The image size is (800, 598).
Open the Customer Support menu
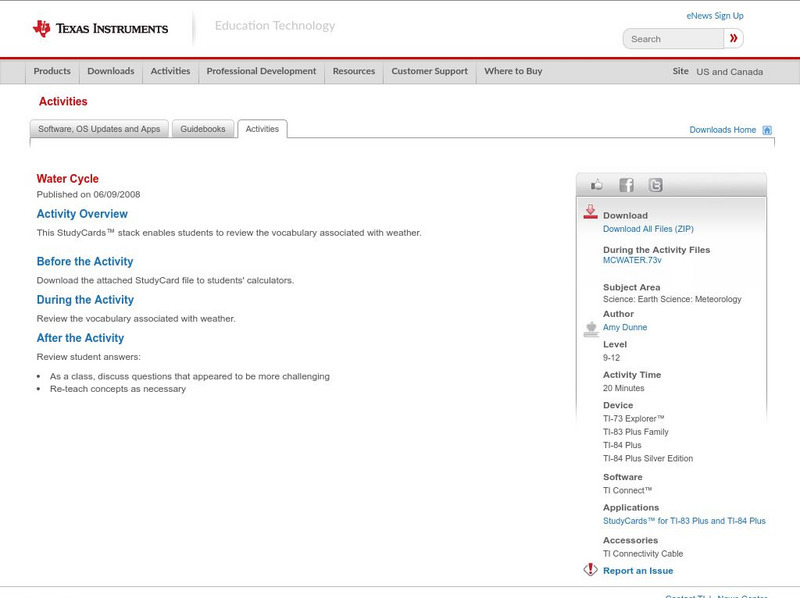[x=429, y=72]
